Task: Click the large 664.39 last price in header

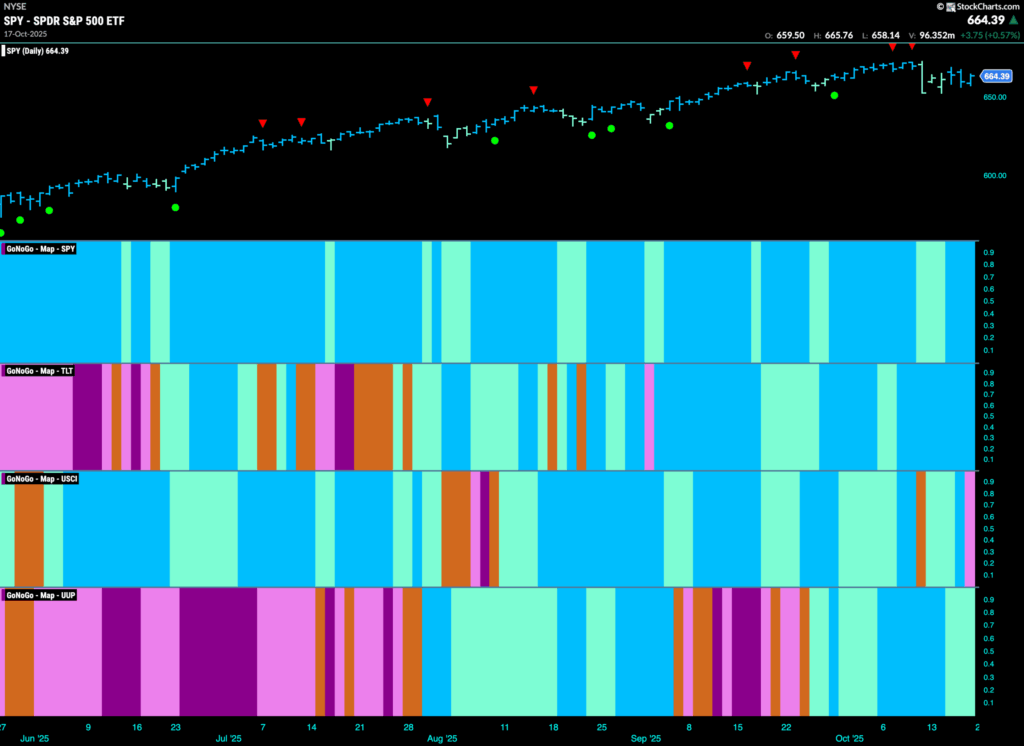Action: tap(986, 20)
